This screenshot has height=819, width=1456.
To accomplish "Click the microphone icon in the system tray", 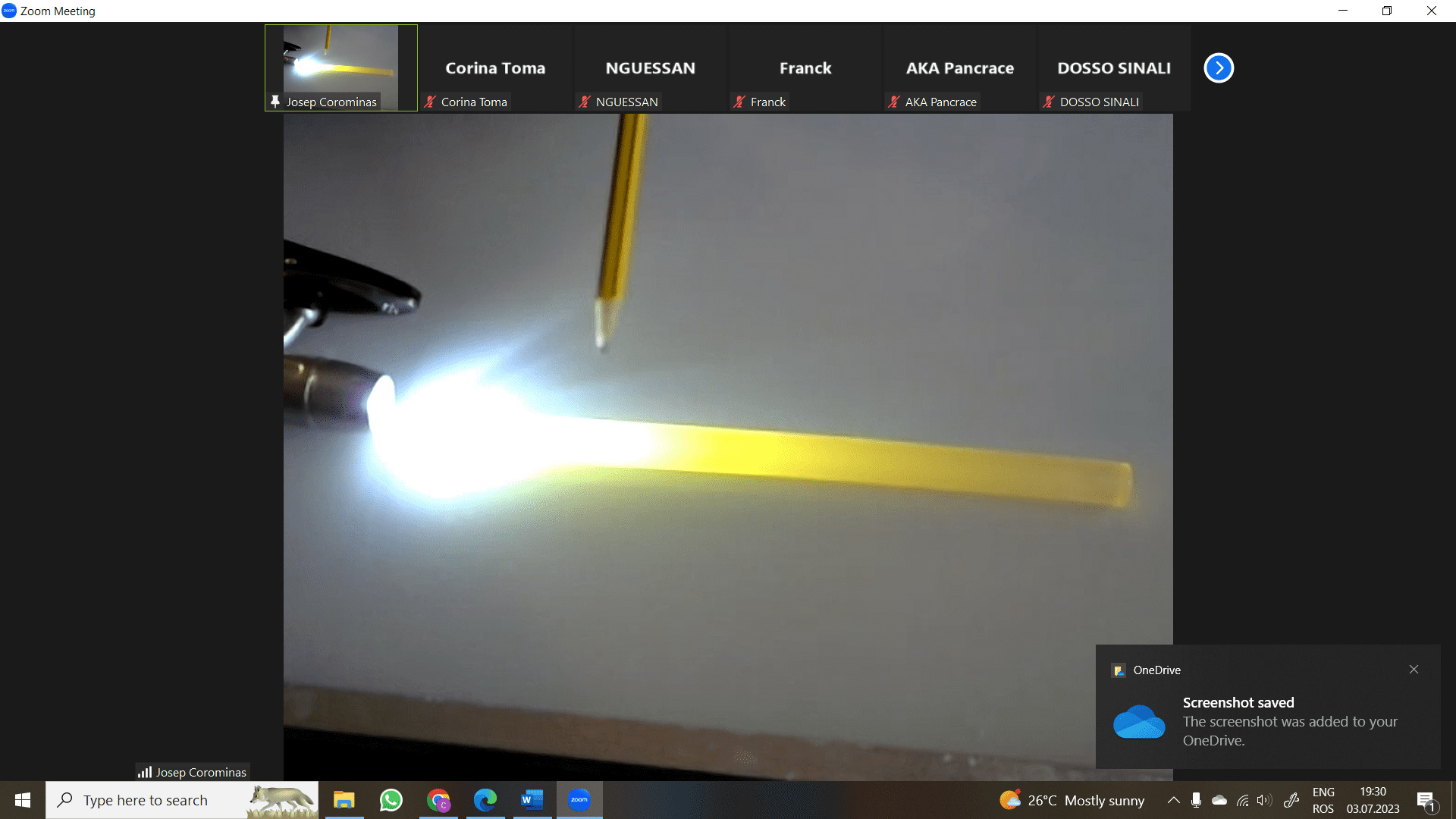I will point(1196,800).
